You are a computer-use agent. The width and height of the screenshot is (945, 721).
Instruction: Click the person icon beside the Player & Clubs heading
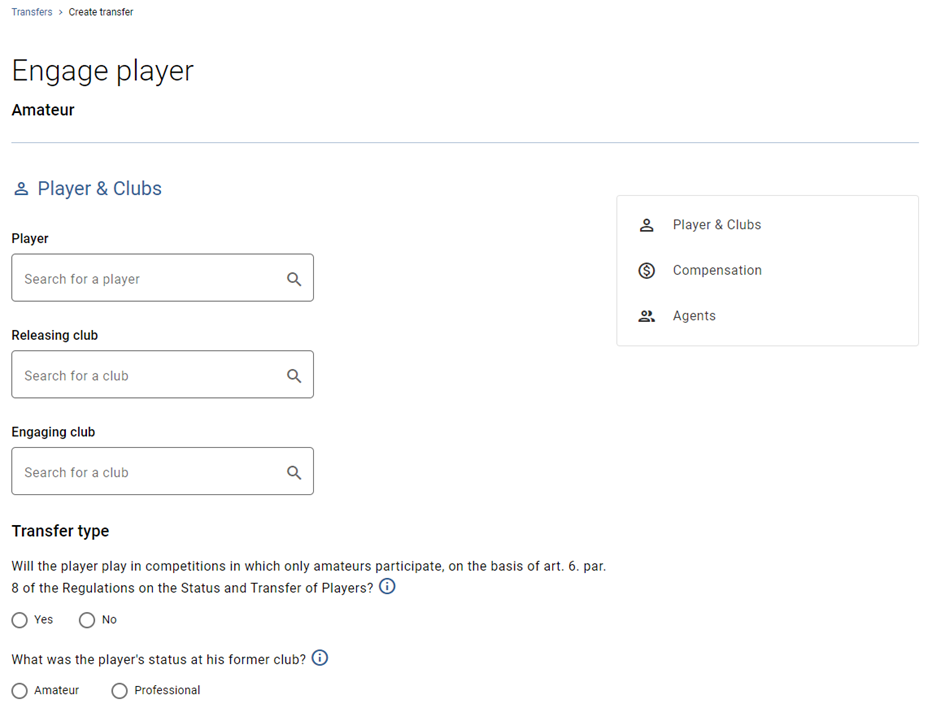[21, 189]
